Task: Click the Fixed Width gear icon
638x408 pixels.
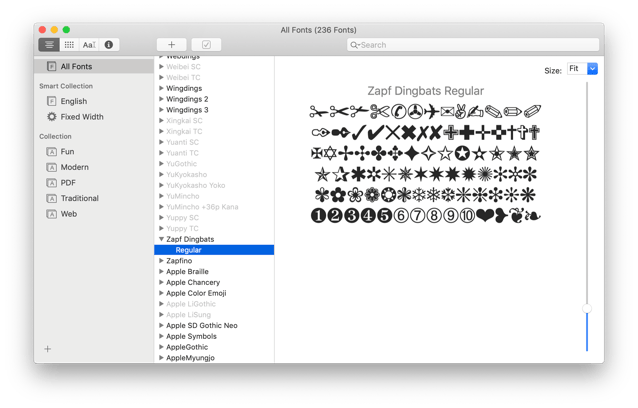Action: tap(51, 117)
